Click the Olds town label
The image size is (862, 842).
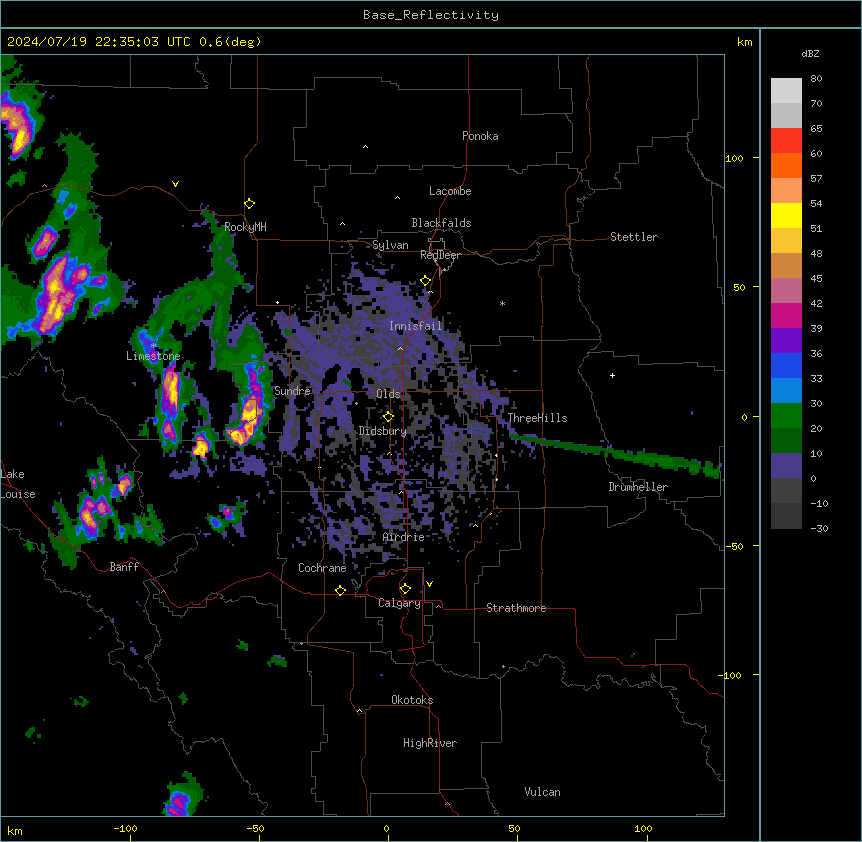coord(388,394)
